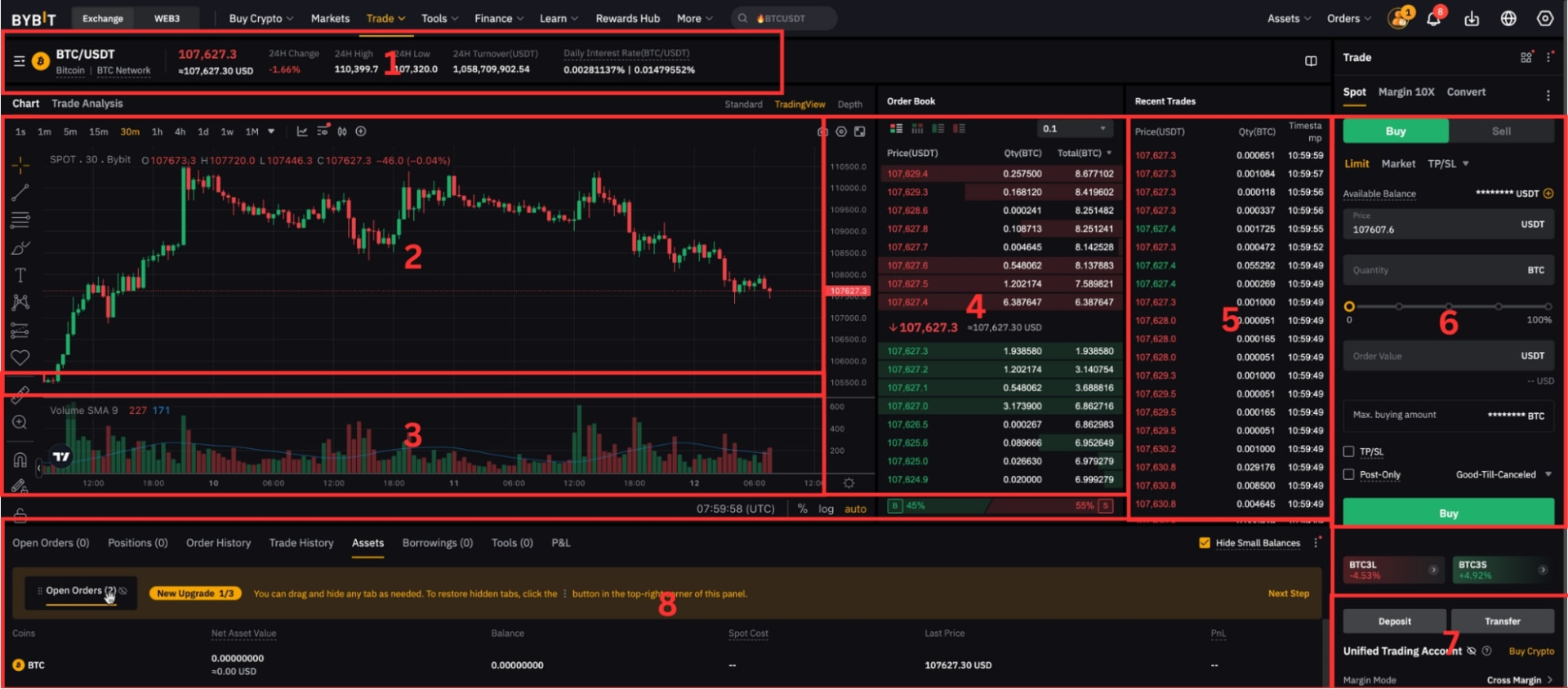Screen dimensions: 1568x689
Task: Click the heart favorites icon in chart toolbar
Action: click(x=20, y=358)
